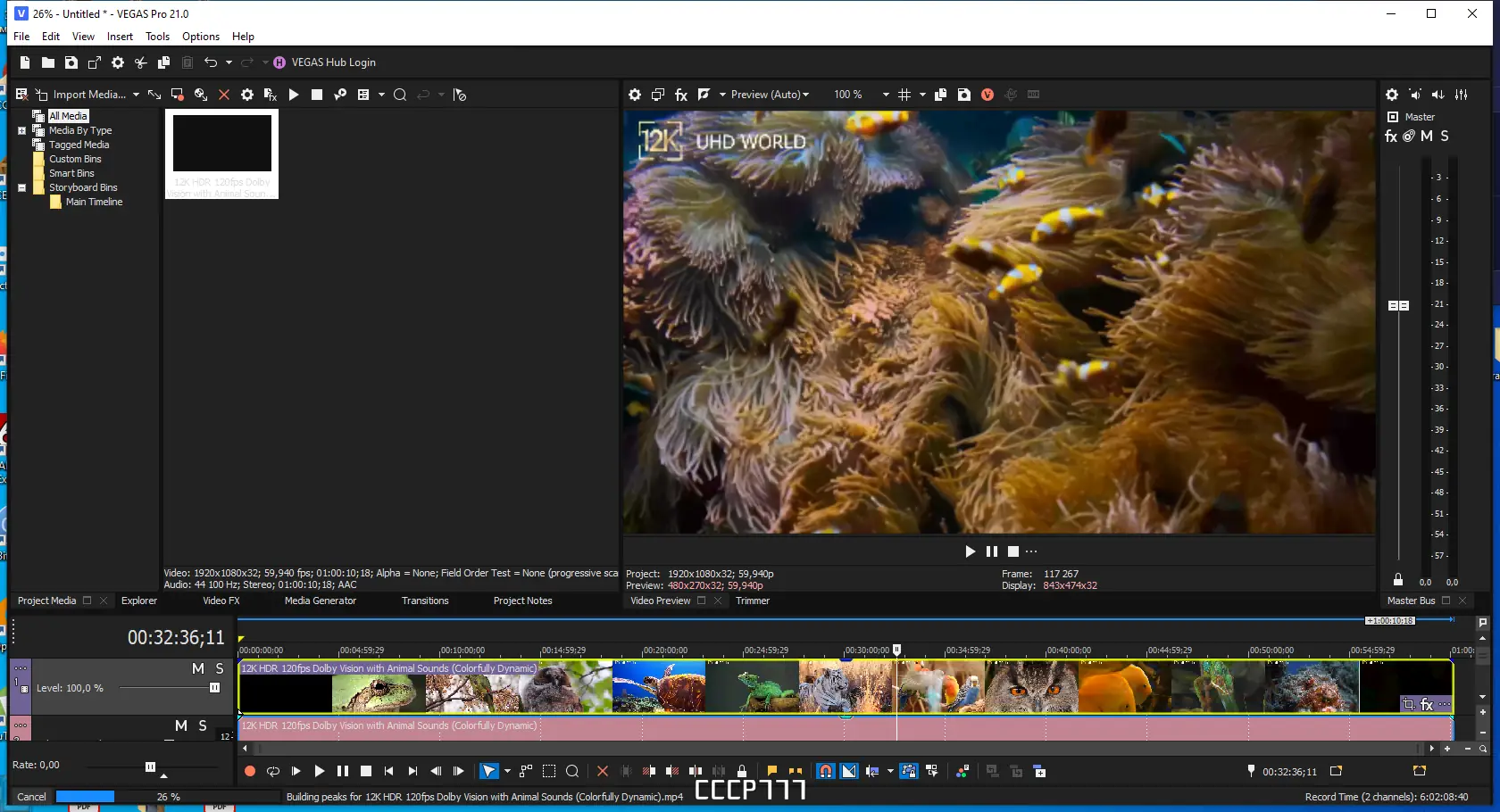Save snapshot of preview frame to file
This screenshot has height=812, width=1500.
coord(964,95)
